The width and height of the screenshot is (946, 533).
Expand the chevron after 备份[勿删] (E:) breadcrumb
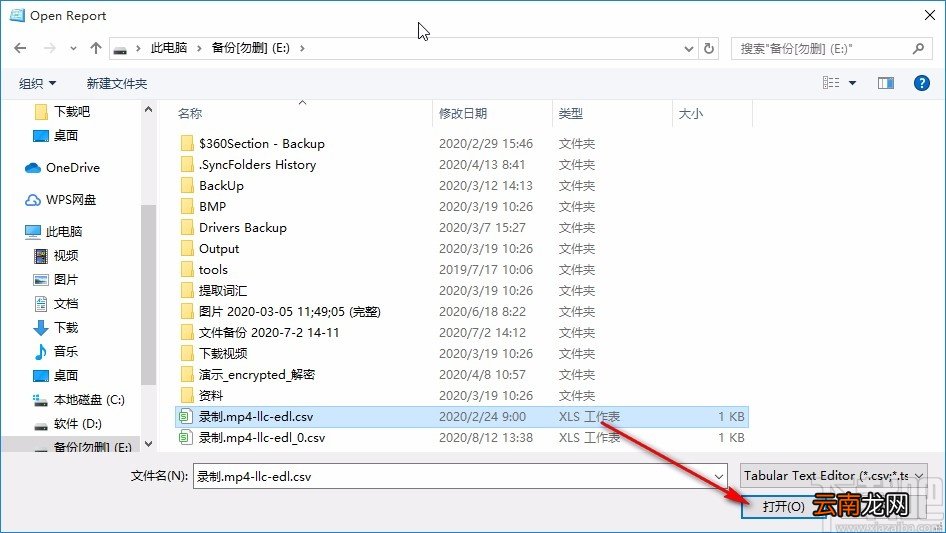coord(302,48)
